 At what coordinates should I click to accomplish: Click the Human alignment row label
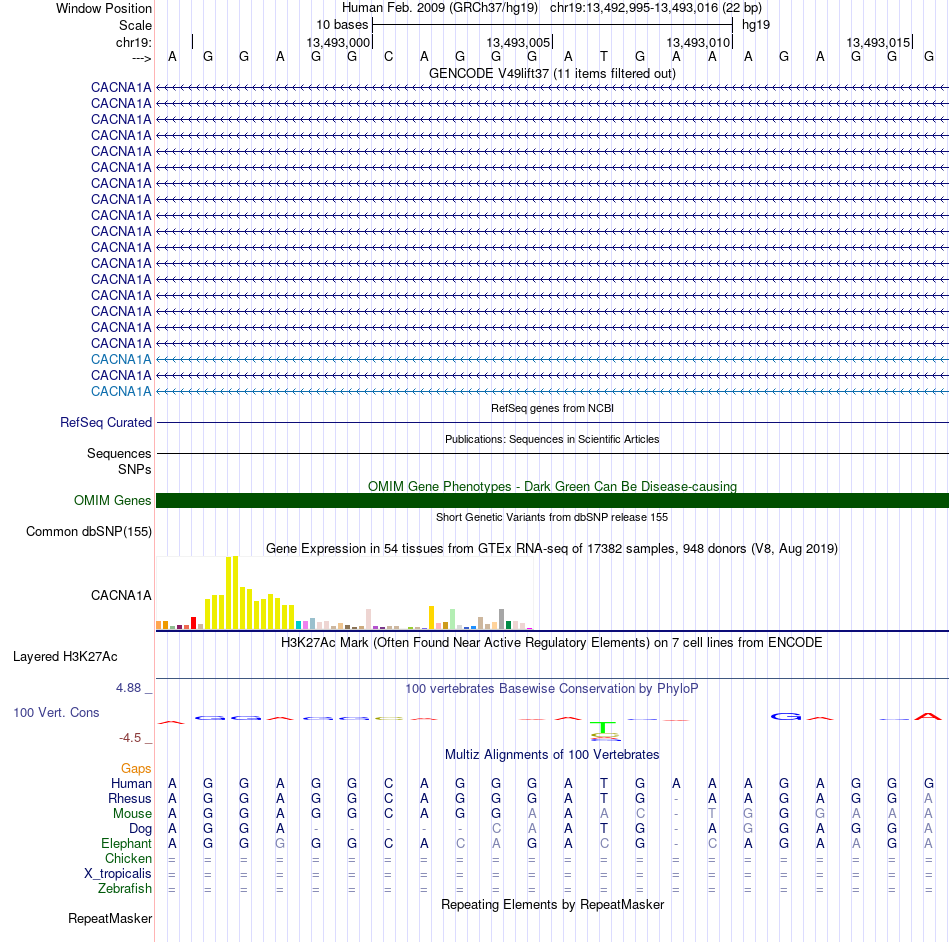pyautogui.click(x=131, y=783)
